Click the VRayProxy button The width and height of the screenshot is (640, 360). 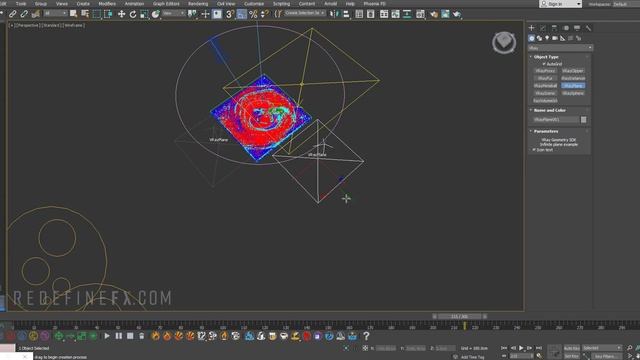coord(545,71)
